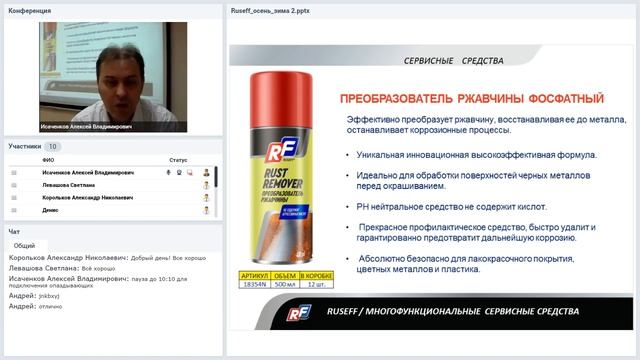The image size is (640, 360).
Task: Open the Общий chat tab
Action: [x=24, y=246]
